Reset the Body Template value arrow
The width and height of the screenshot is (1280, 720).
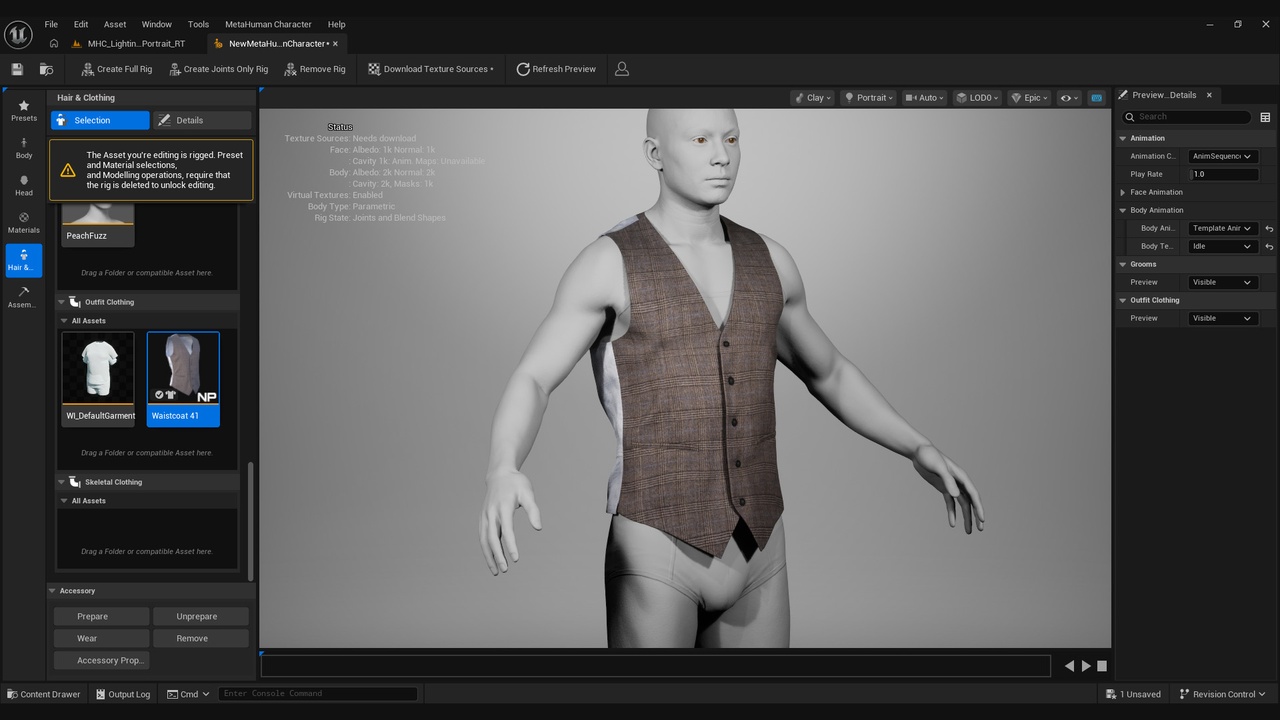[x=1269, y=246]
